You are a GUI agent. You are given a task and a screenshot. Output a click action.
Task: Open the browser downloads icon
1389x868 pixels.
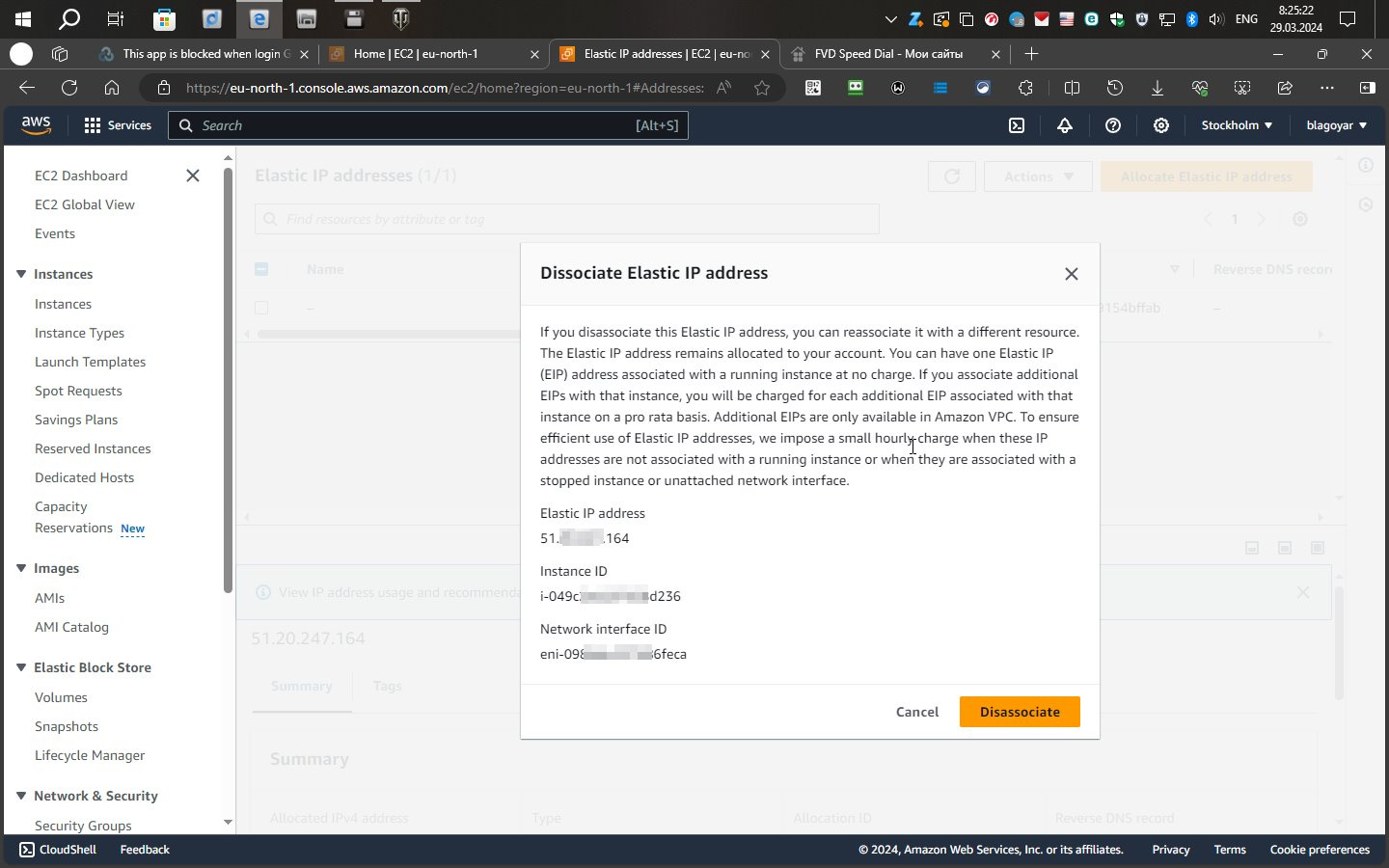[1157, 88]
